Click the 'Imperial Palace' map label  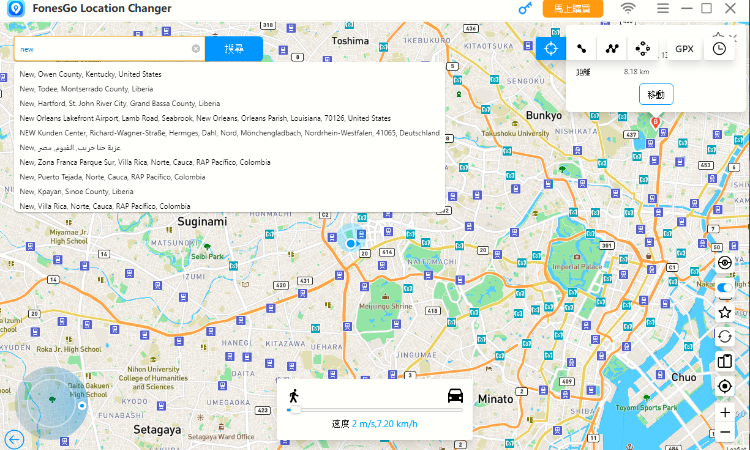coord(577,266)
